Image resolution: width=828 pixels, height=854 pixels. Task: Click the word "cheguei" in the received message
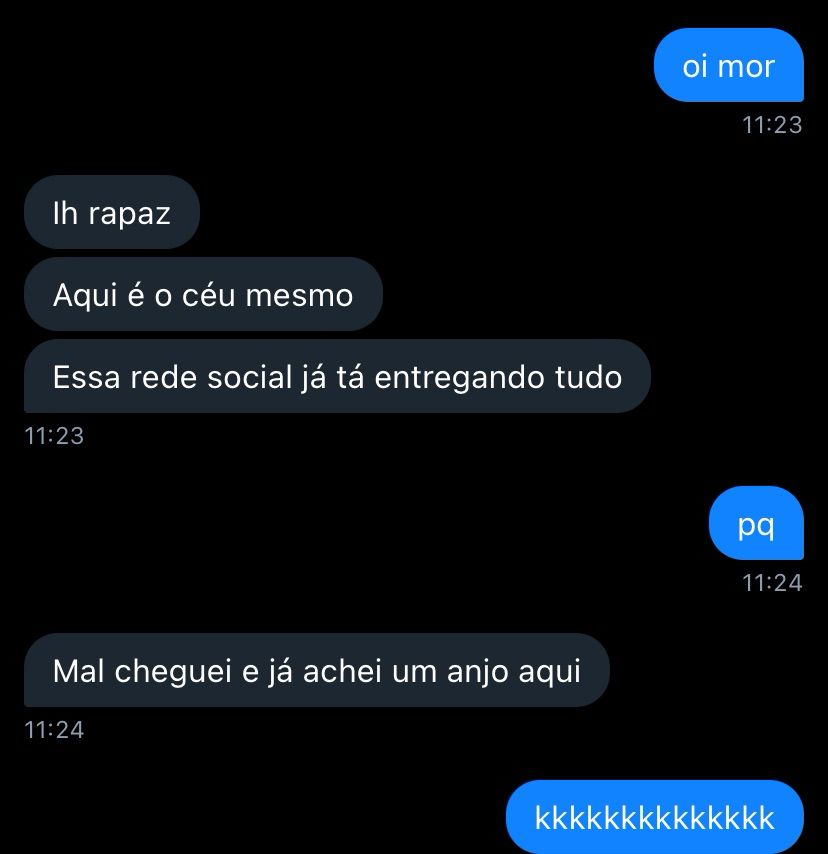(173, 672)
